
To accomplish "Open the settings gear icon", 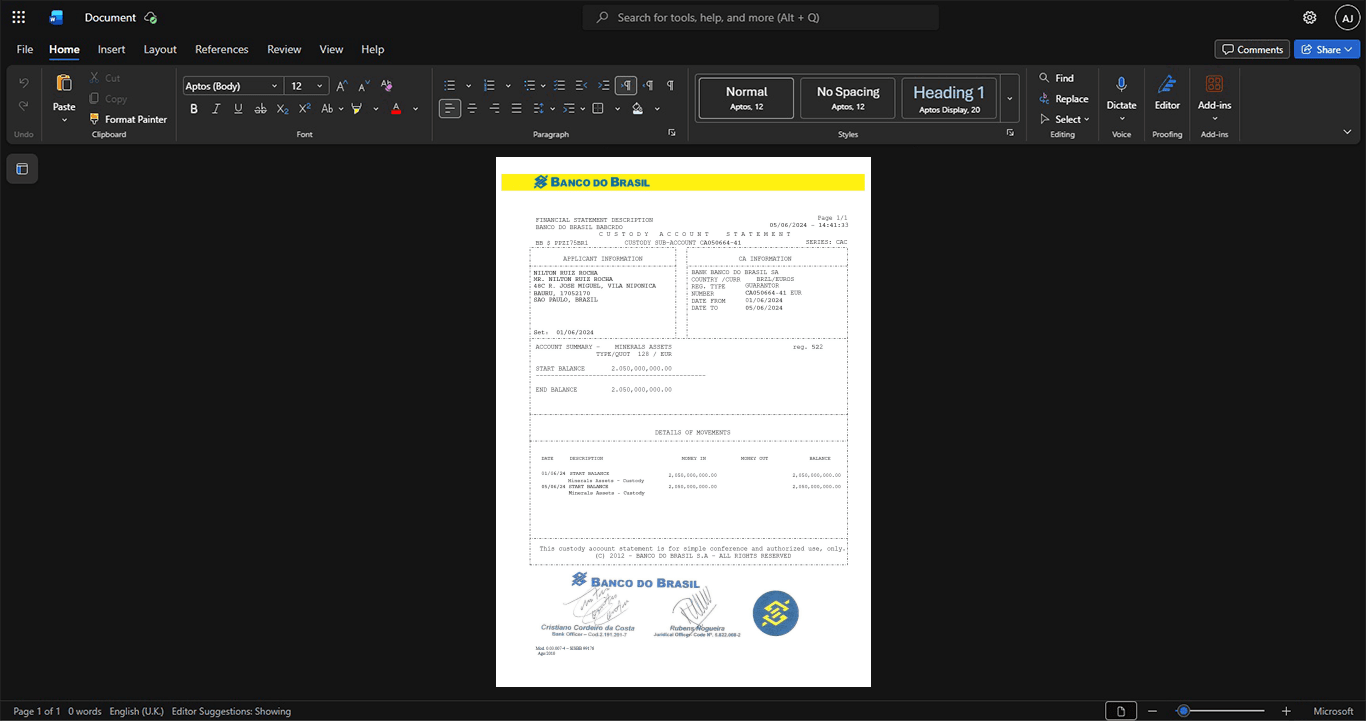I will pos(1310,17).
